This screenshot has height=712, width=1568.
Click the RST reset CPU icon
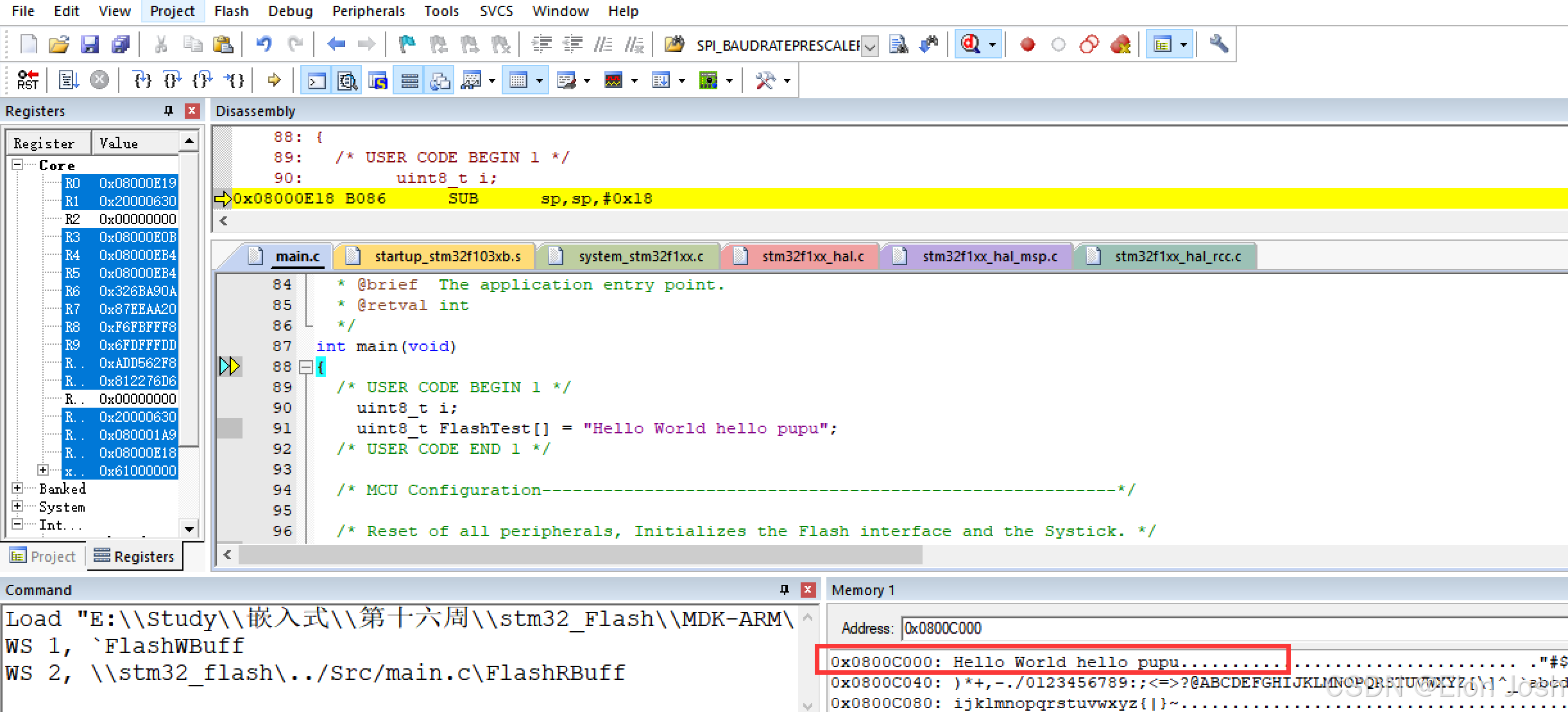coord(28,80)
